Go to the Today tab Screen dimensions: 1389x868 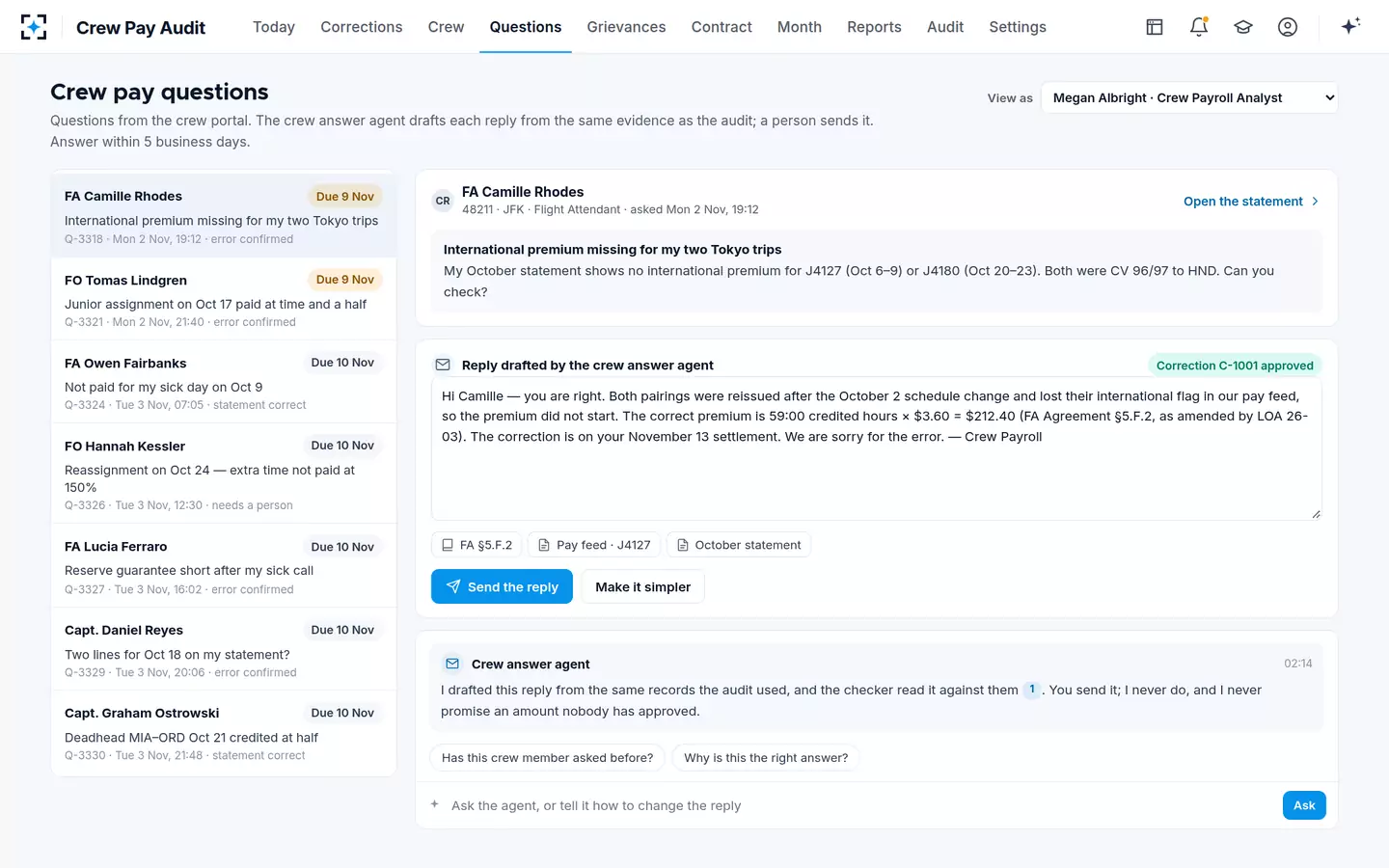tap(274, 27)
